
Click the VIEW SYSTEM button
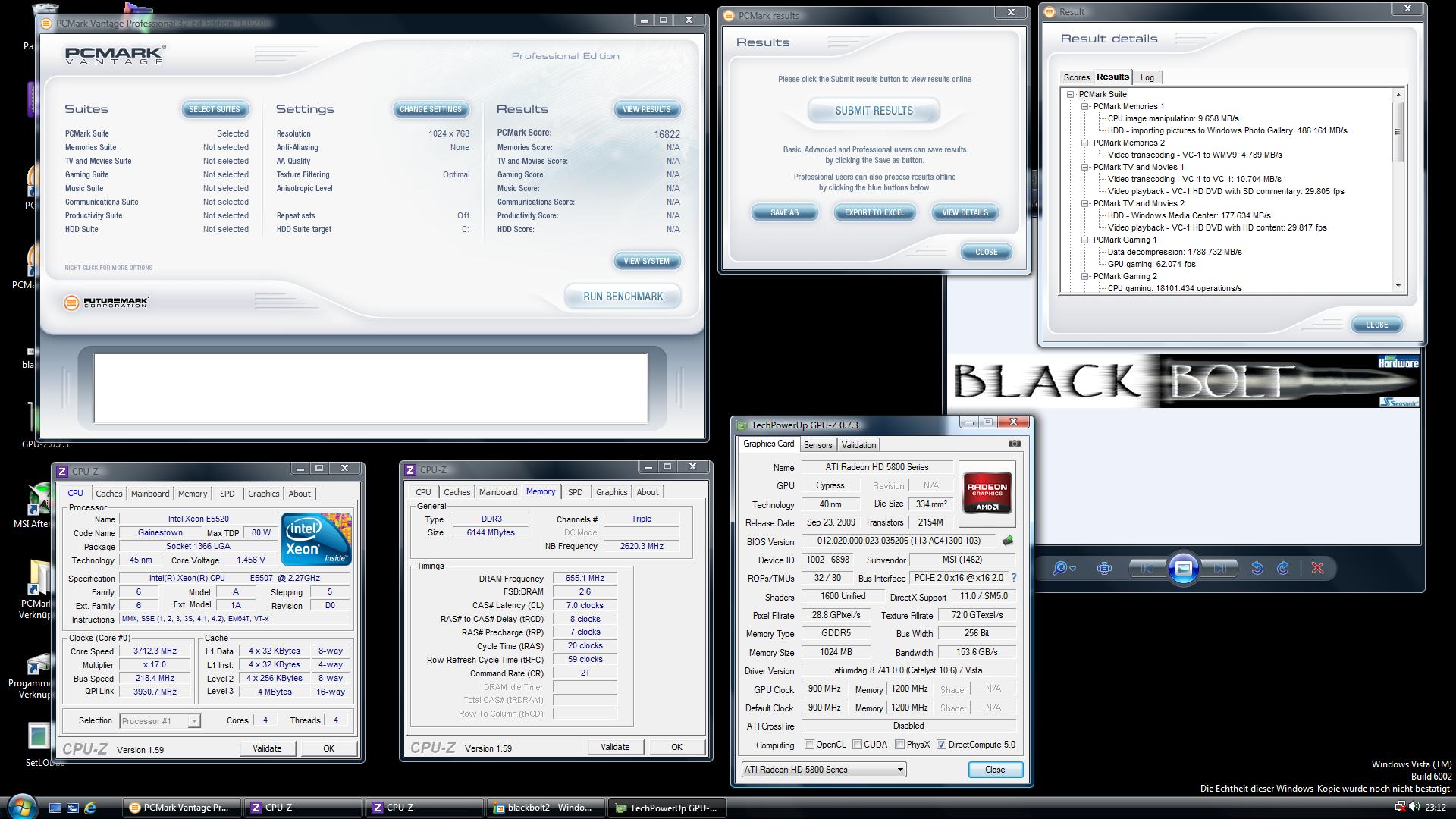647,261
